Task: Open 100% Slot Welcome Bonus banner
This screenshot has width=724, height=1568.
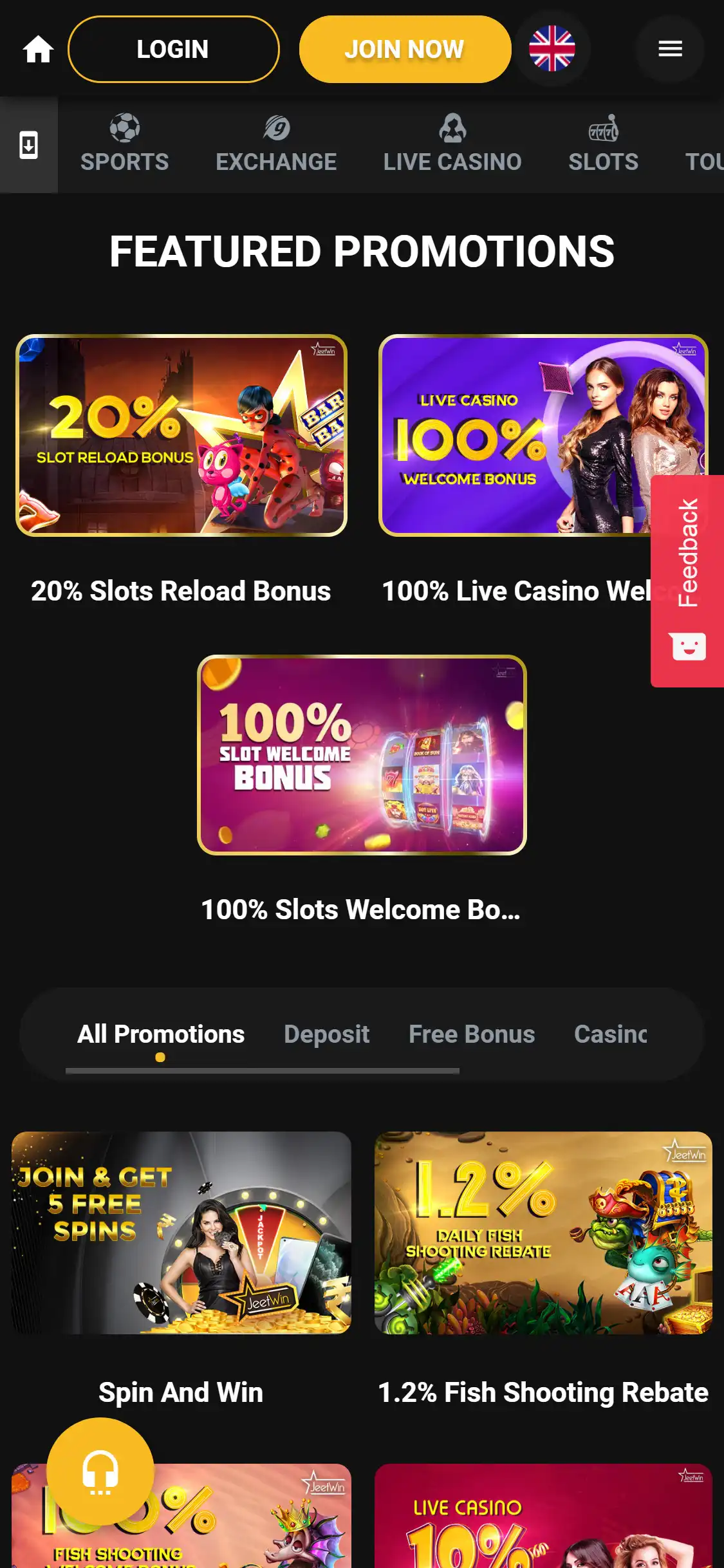Action: point(362,755)
